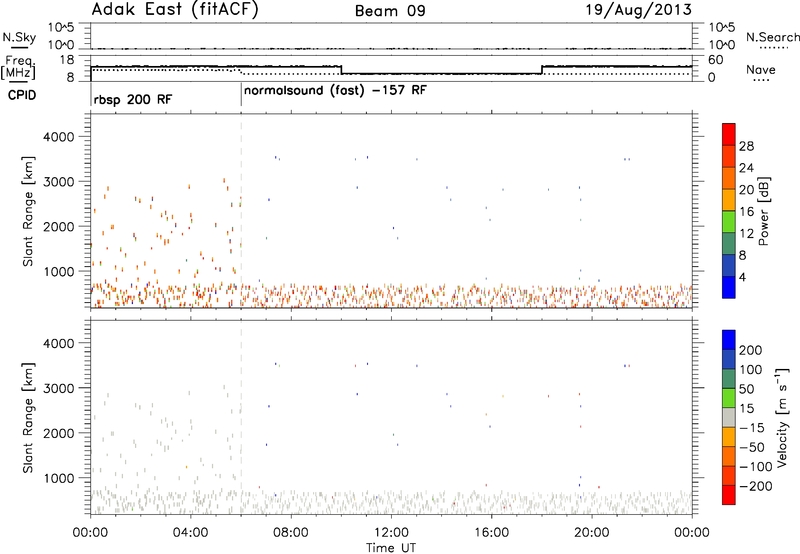Image resolution: width=800 pixels, height=554 pixels.
Task: Click the '60' Nave axis value
Action: (716, 60)
